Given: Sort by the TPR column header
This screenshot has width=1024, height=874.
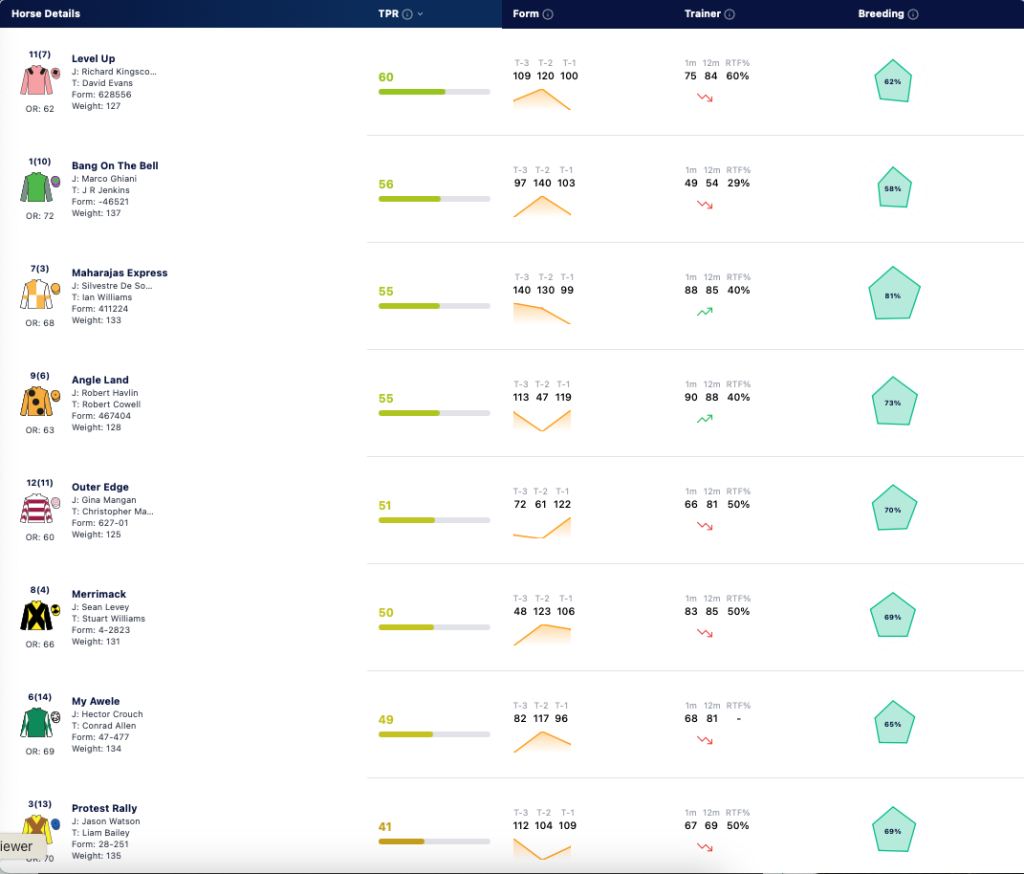Looking at the screenshot, I should 389,14.
